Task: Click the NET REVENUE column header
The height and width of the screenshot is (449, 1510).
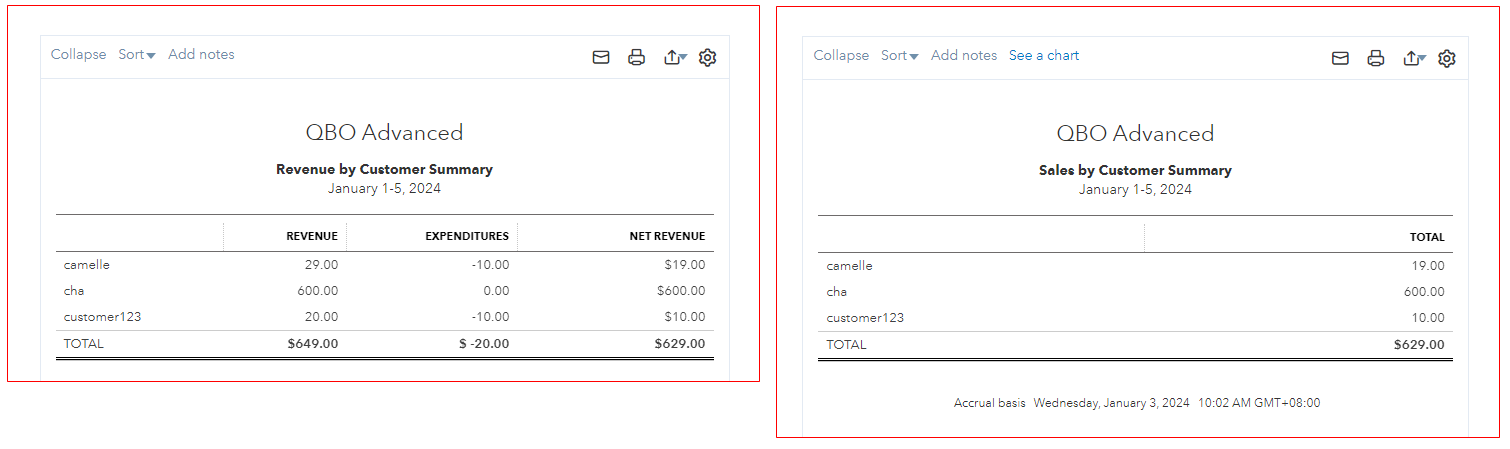Action: click(667, 236)
